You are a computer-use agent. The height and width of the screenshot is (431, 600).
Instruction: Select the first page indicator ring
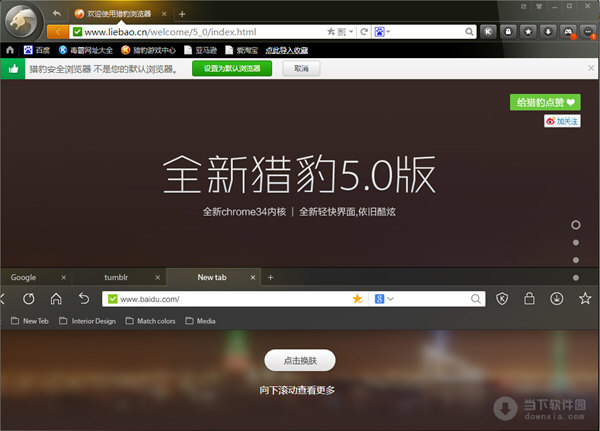(x=576, y=225)
